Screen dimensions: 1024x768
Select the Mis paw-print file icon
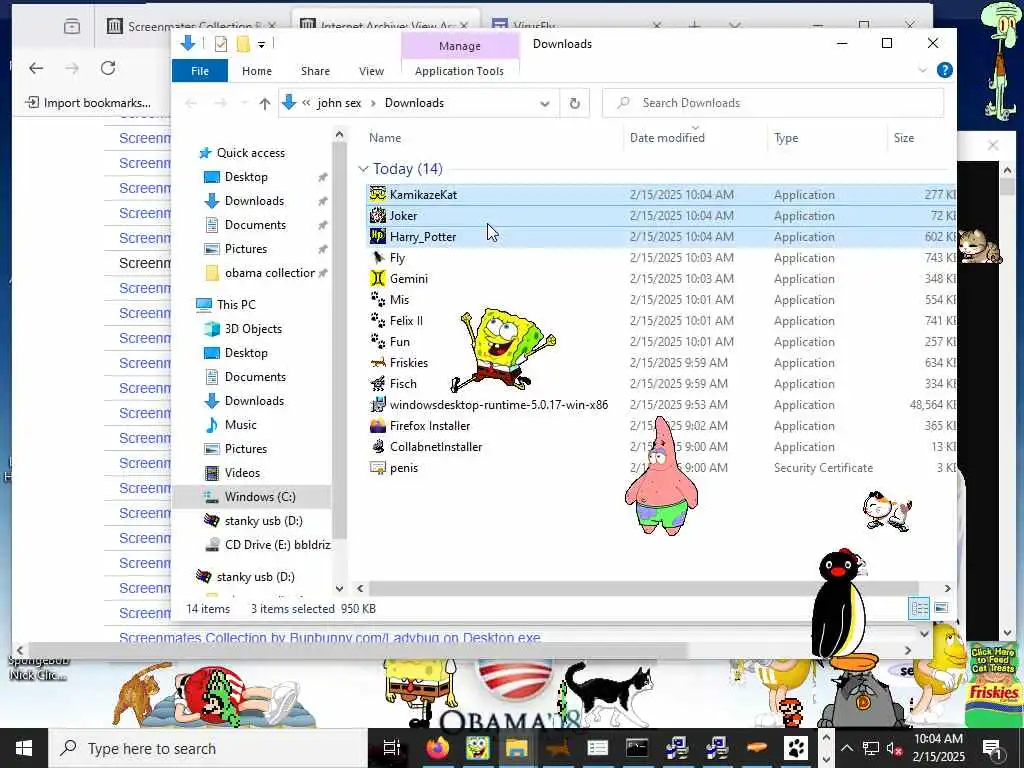377,299
